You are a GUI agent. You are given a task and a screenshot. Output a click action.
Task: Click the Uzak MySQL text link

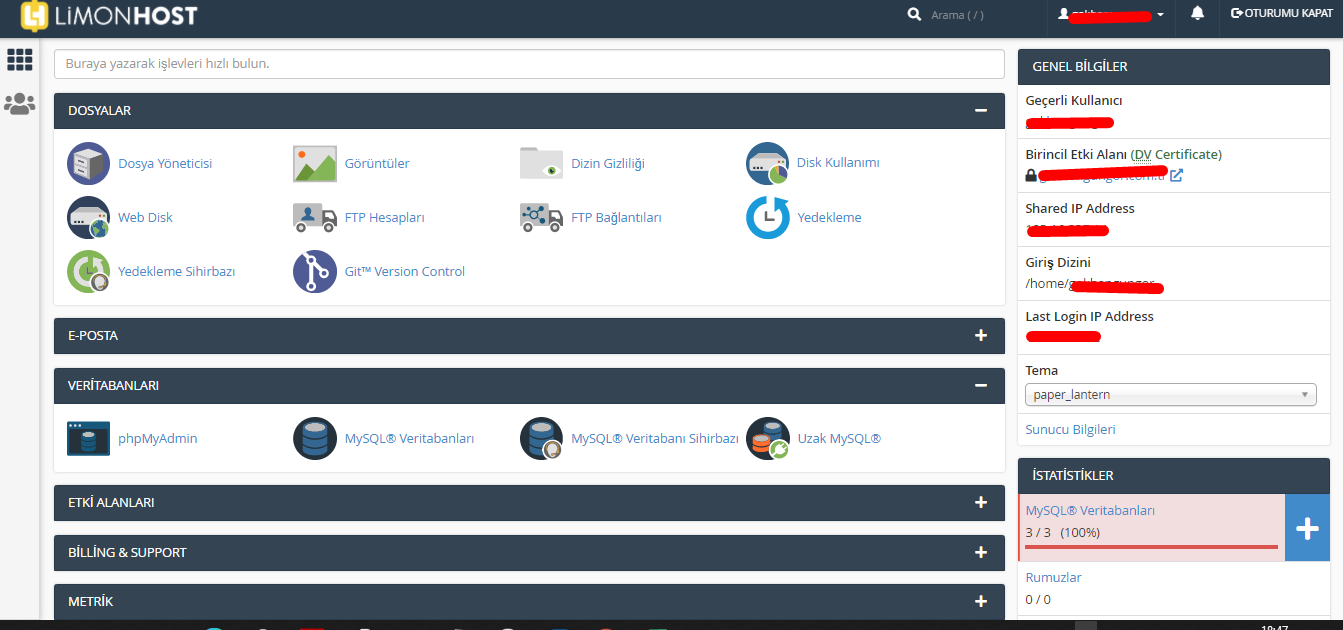pyautogui.click(x=839, y=438)
